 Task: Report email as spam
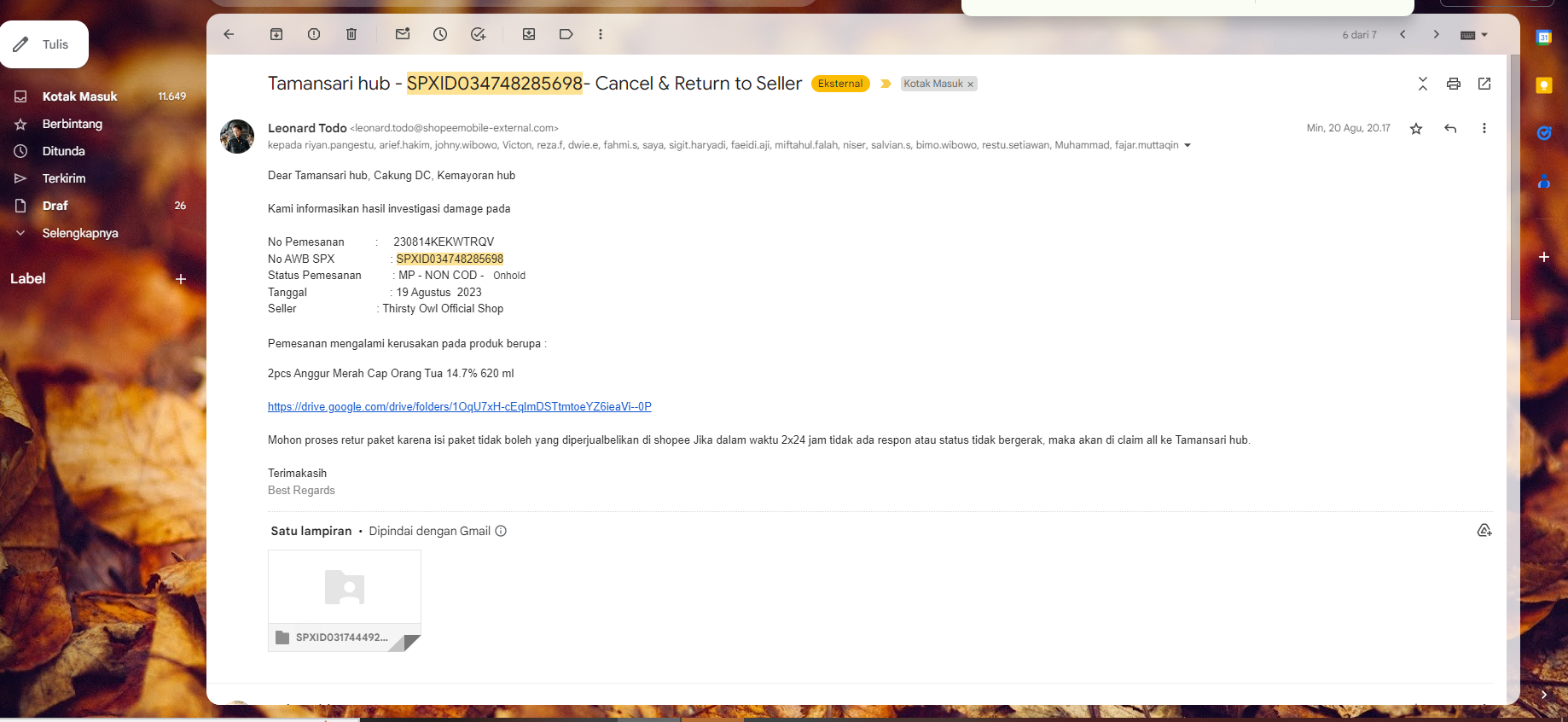(314, 34)
